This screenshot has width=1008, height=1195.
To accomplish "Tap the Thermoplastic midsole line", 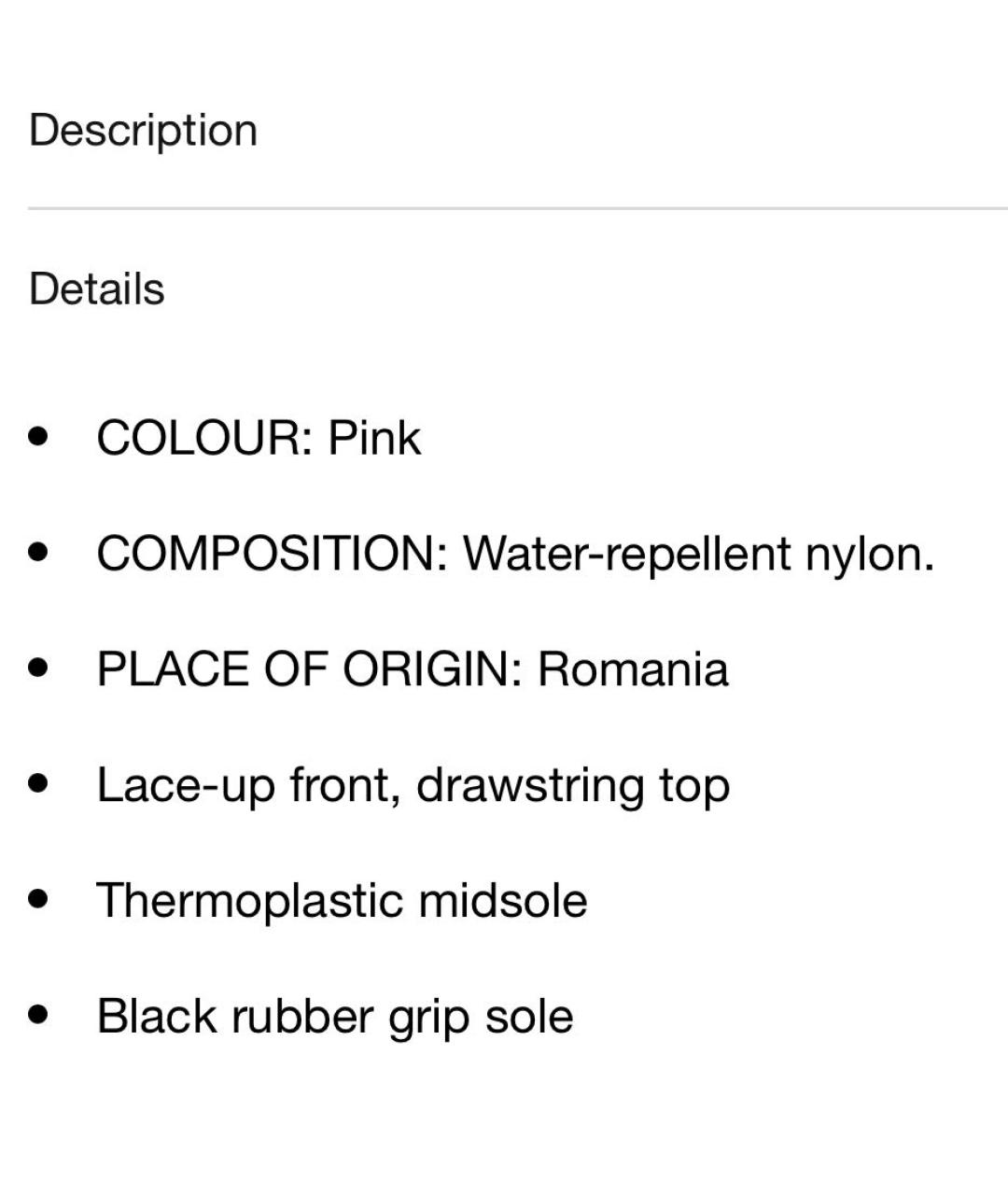I will pyautogui.click(x=343, y=900).
